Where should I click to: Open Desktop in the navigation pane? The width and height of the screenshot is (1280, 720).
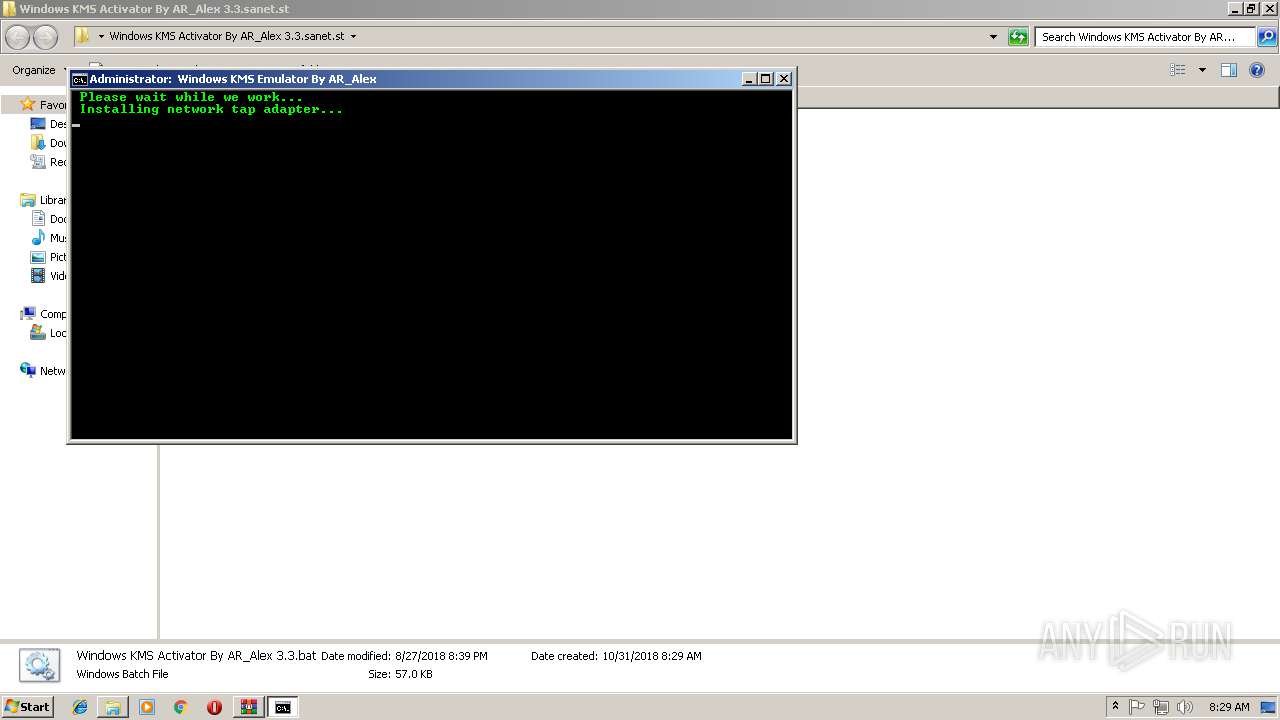pos(48,124)
